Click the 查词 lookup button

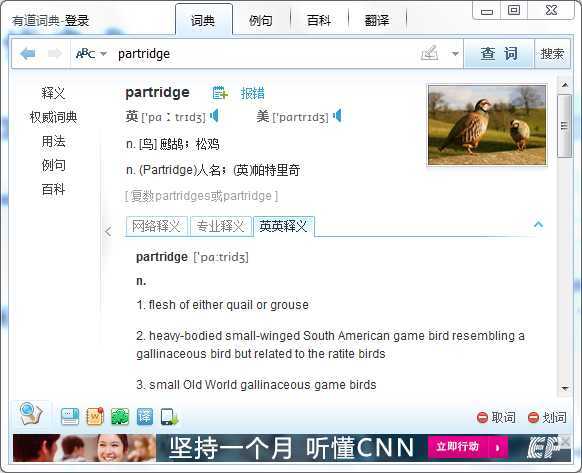point(499,54)
